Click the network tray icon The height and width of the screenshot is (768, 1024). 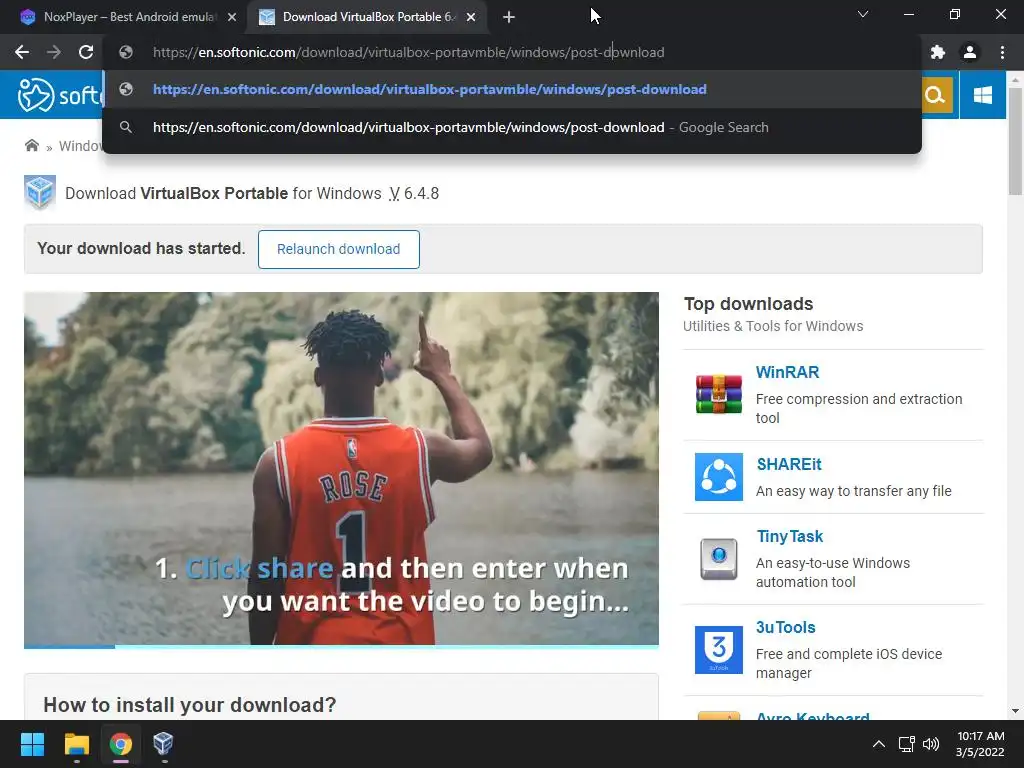906,744
